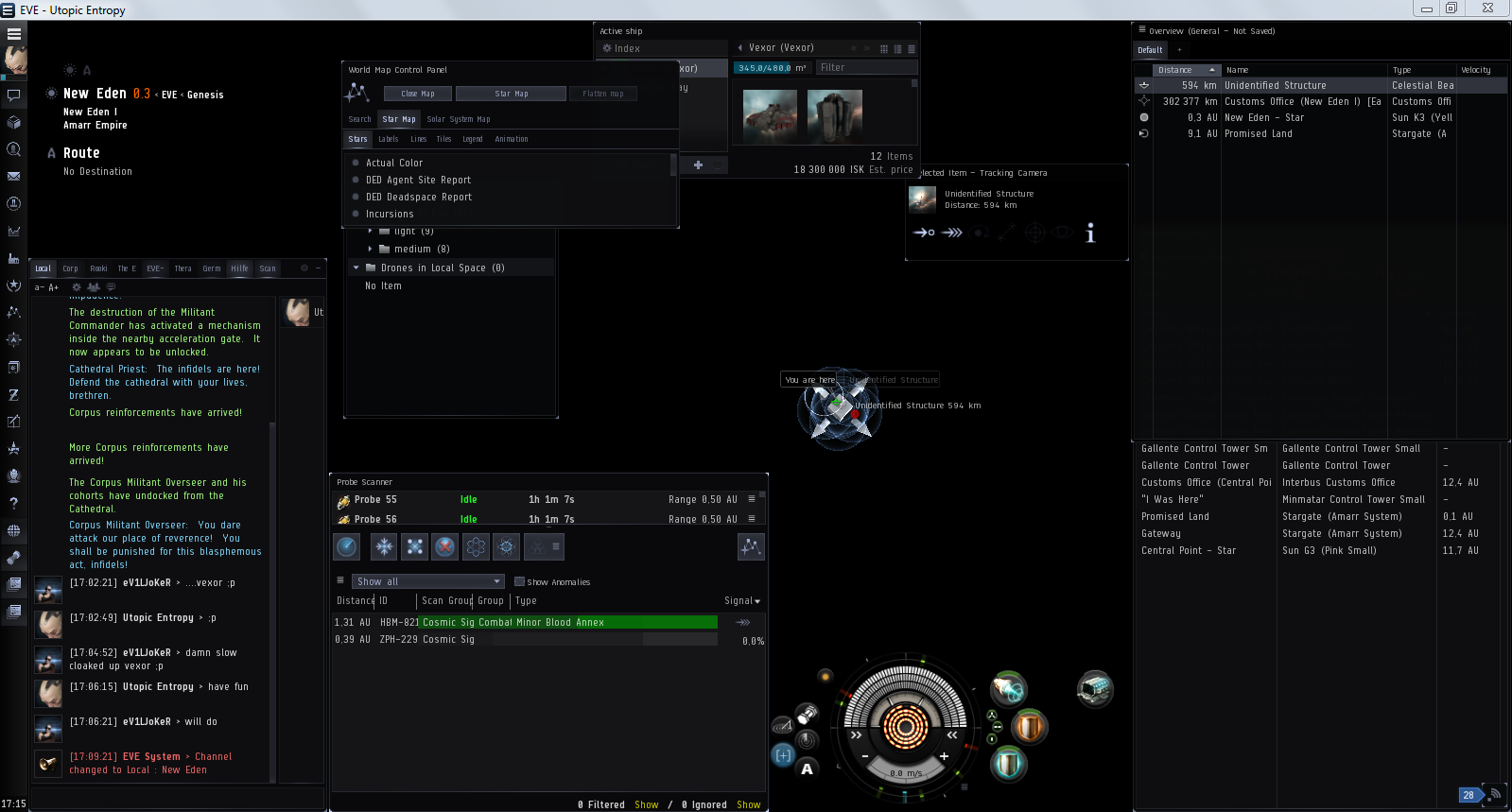Image resolution: width=1512 pixels, height=812 pixels.
Task: Enable the Show Anomalies checkbox
Action: 519,582
